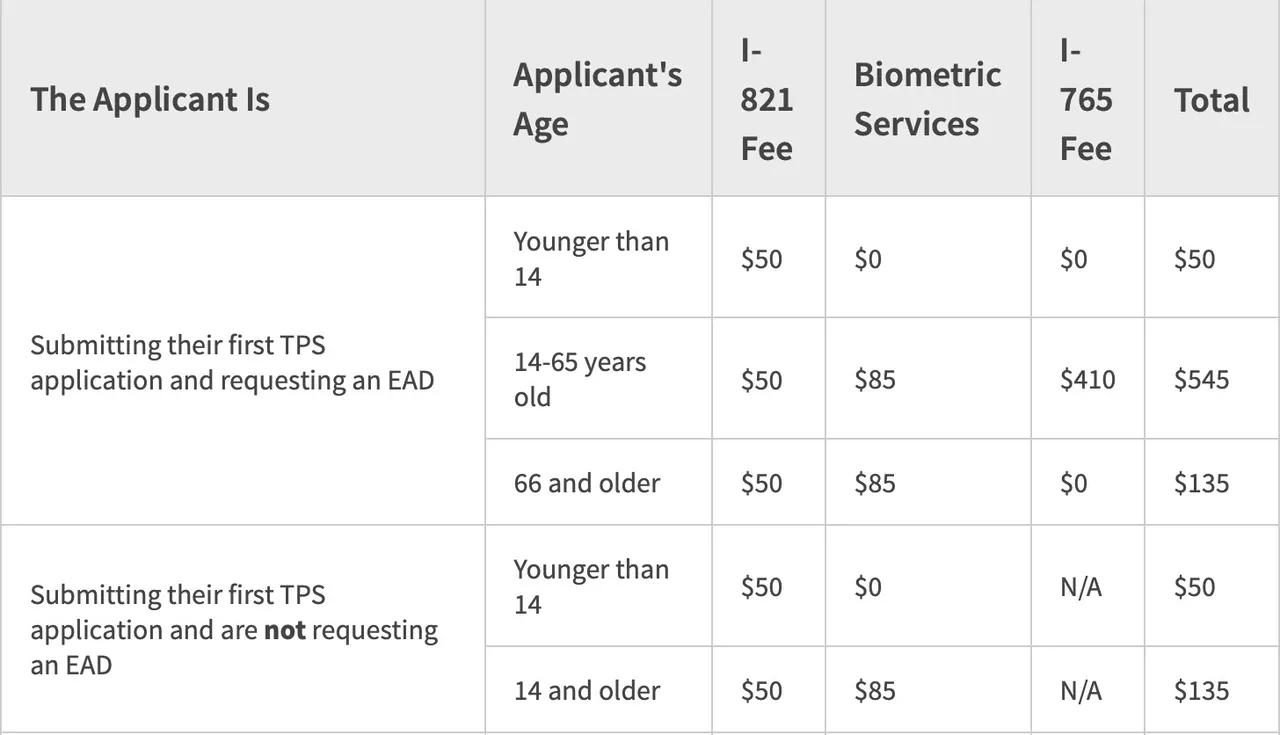Click the "14 and older" age cell
Image resolution: width=1280 pixels, height=735 pixels.
(x=587, y=691)
